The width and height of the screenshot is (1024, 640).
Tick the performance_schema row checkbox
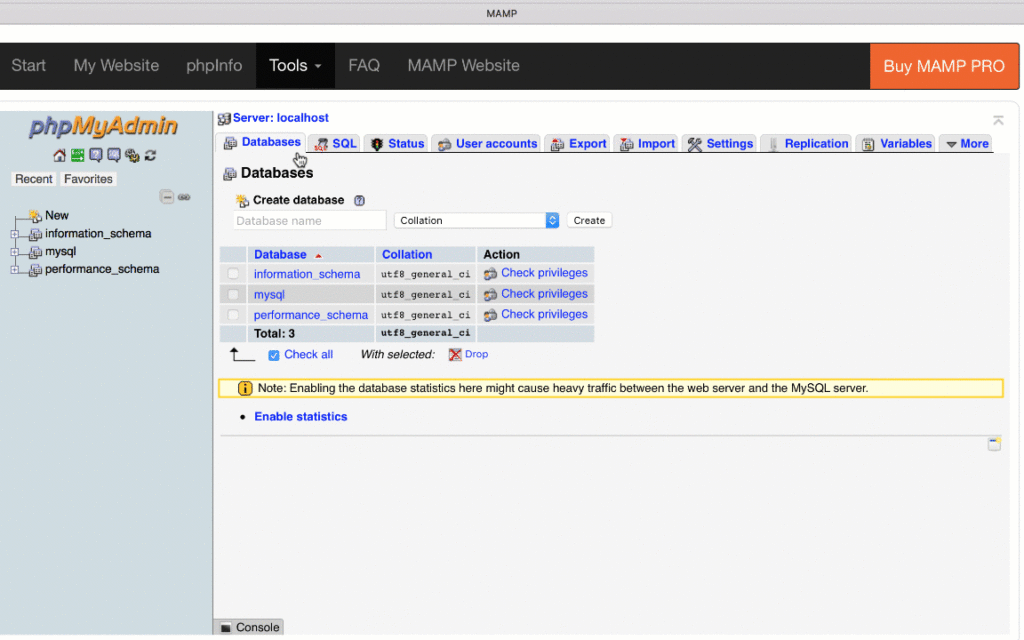pyautogui.click(x=233, y=315)
